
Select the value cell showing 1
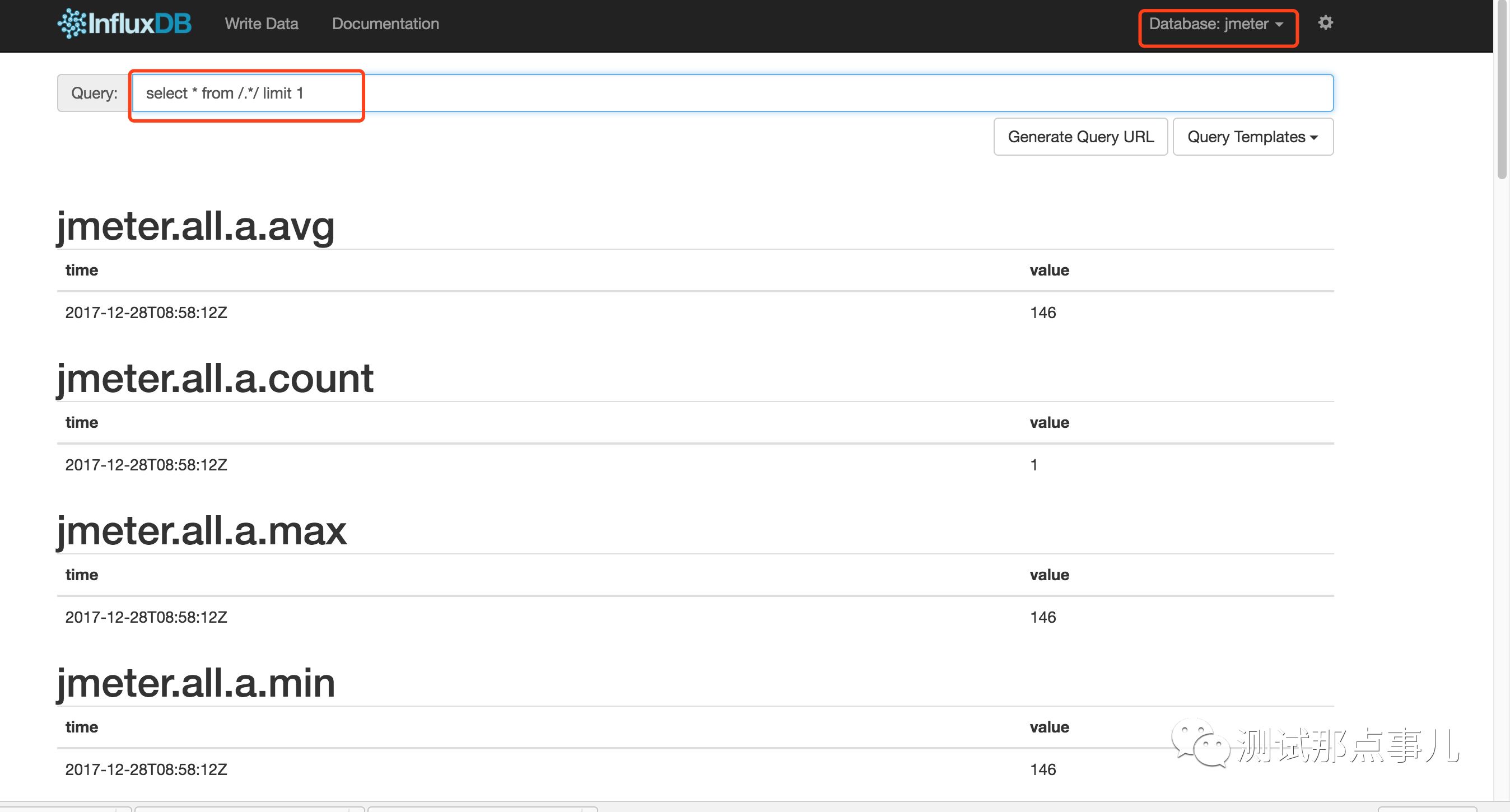coord(1033,465)
